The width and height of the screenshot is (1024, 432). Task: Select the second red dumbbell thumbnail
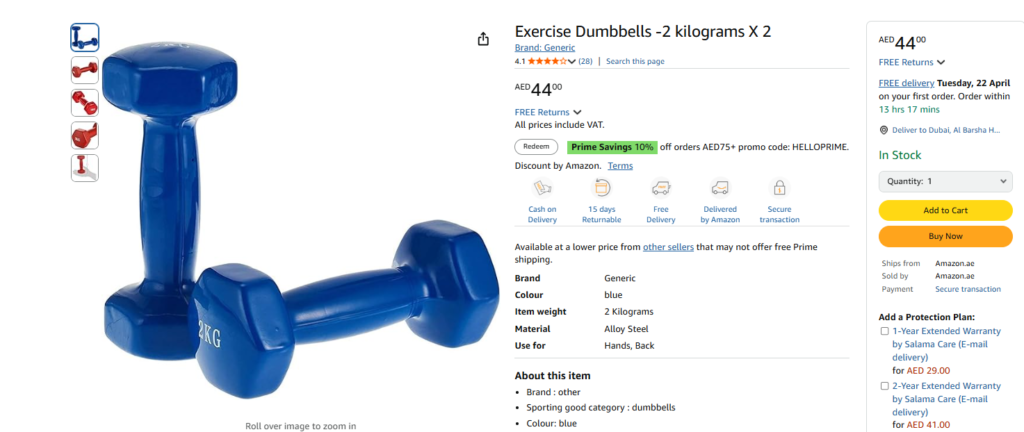pos(85,102)
